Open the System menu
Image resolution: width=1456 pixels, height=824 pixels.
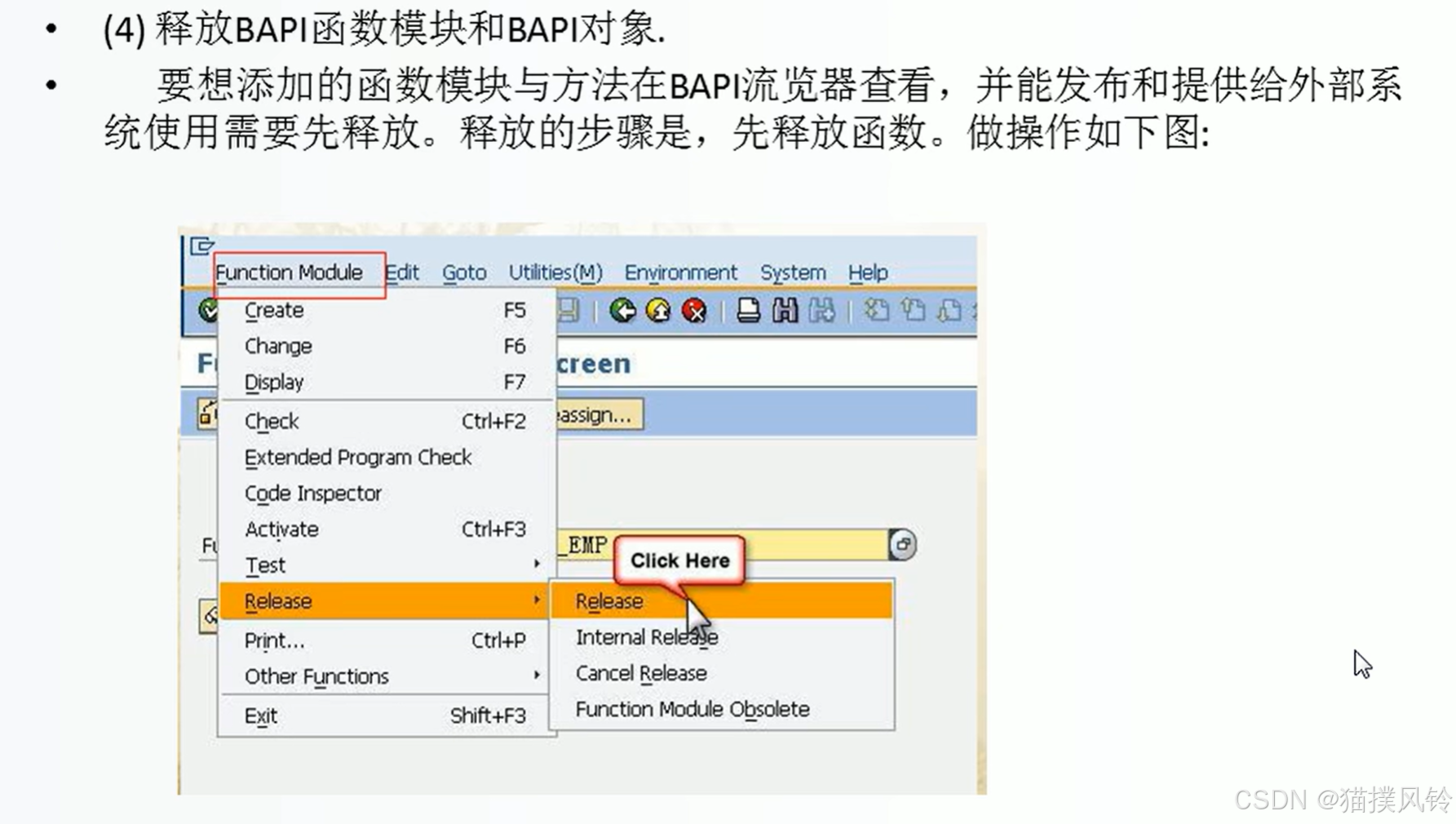coord(792,272)
